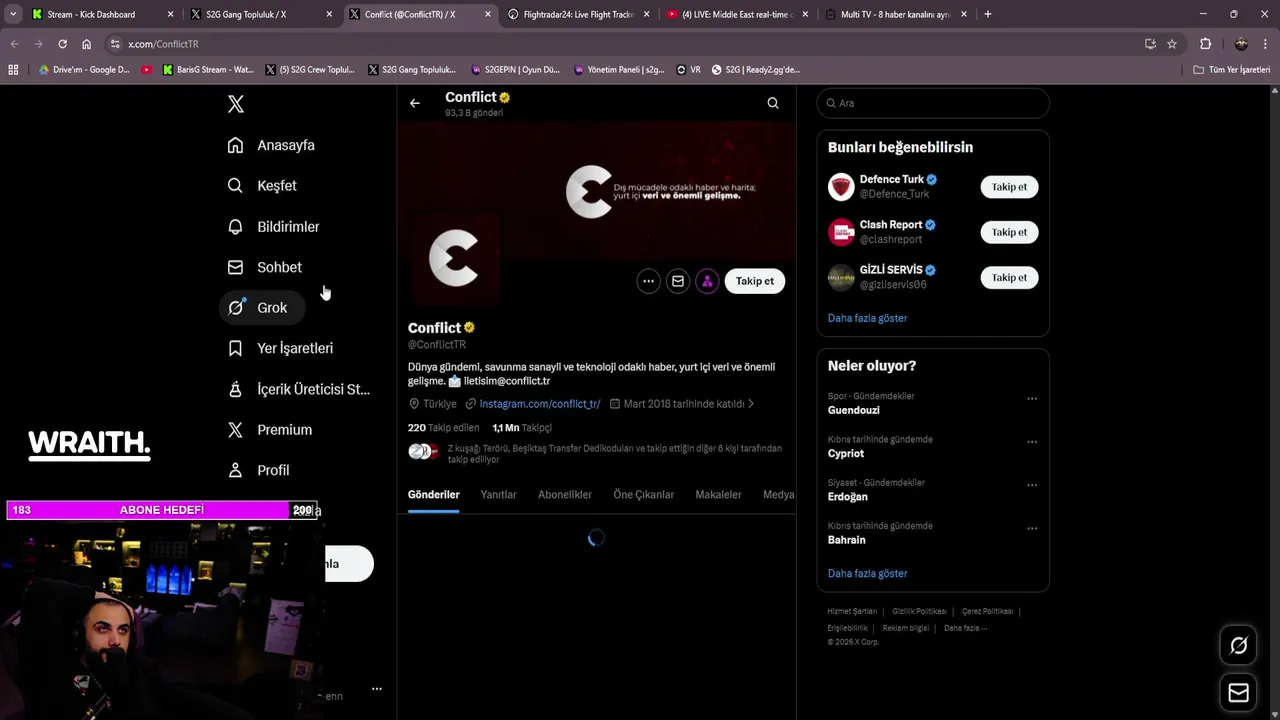Switch to Abonelikler tab
This screenshot has width=1280, height=720.
[565, 495]
